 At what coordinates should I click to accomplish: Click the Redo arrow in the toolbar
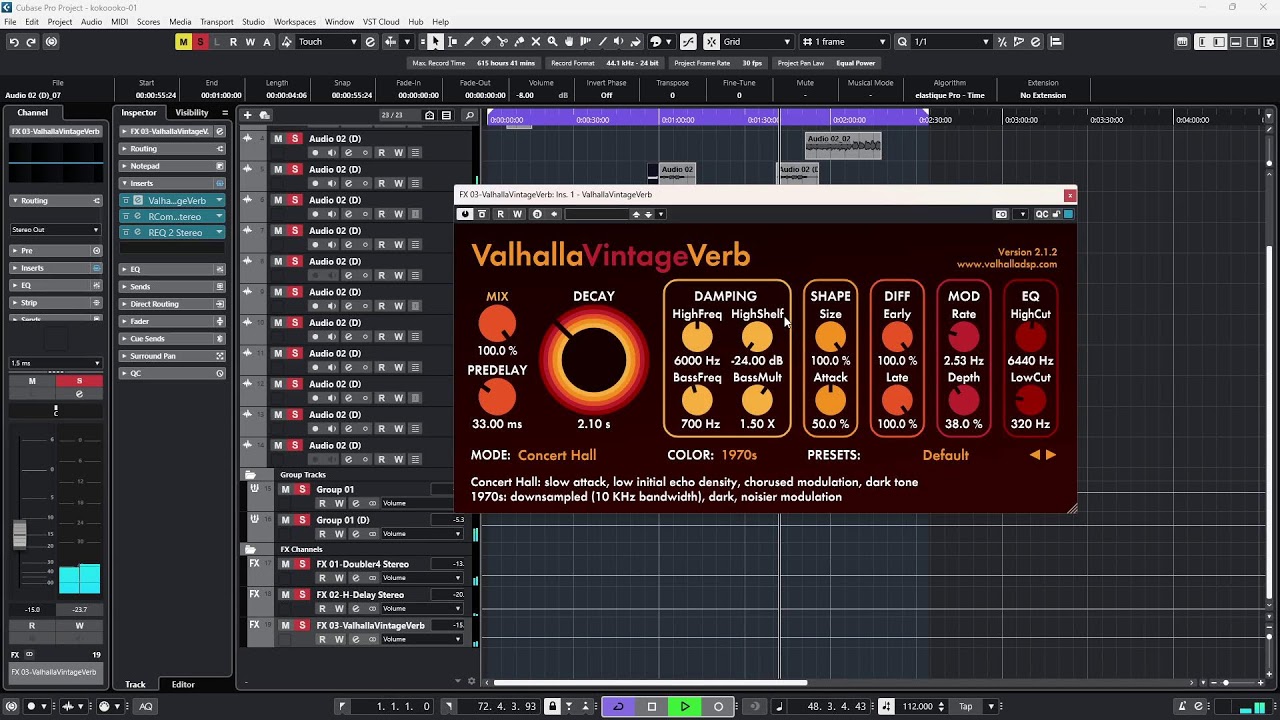click(x=31, y=42)
